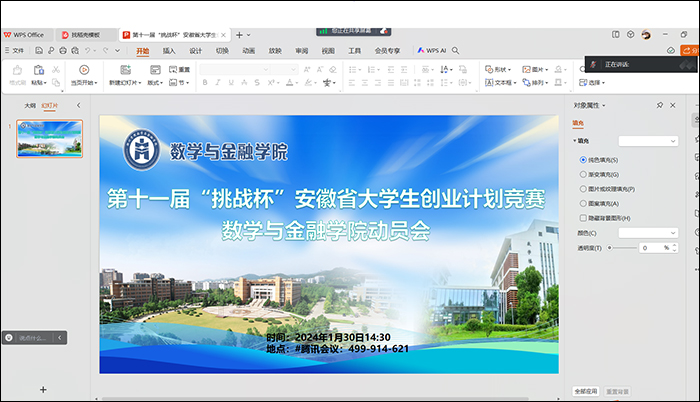Enable 隐藏背景图形 checkbox

584,218
